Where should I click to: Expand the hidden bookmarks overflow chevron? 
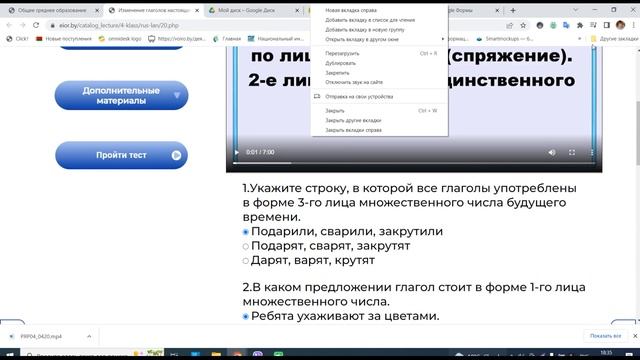[580, 39]
